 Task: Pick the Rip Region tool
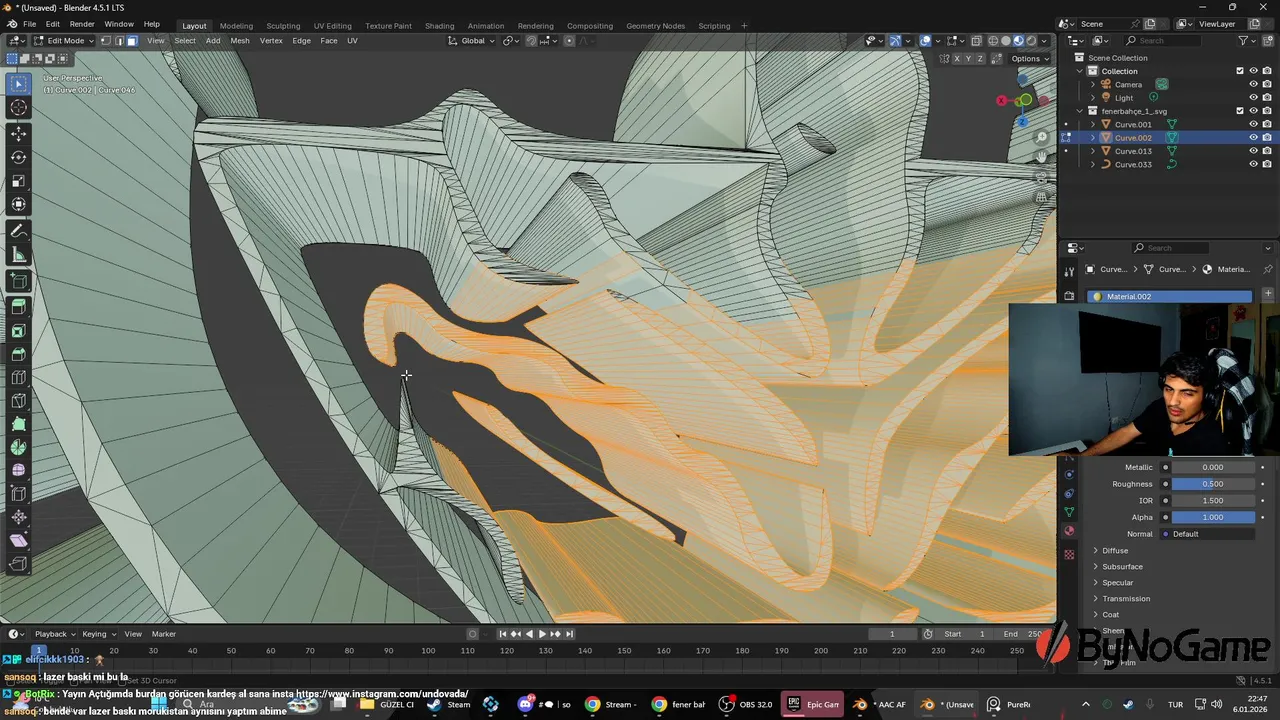[18, 564]
